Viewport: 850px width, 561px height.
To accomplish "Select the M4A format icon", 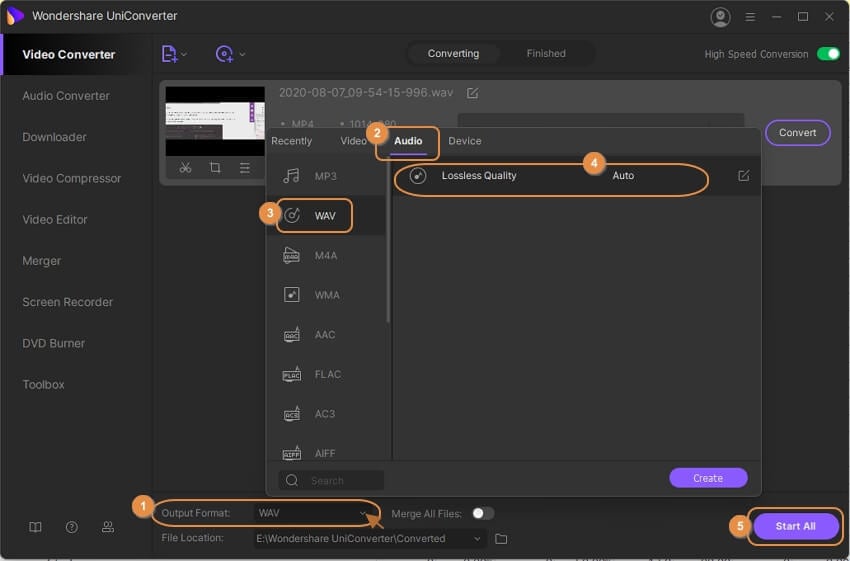I will click(292, 255).
